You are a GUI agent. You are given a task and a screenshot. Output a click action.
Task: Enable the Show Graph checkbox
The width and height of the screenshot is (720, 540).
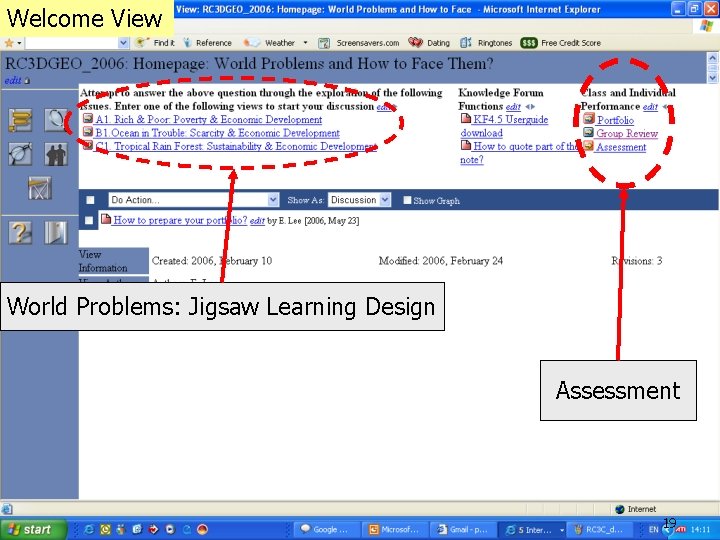(407, 200)
